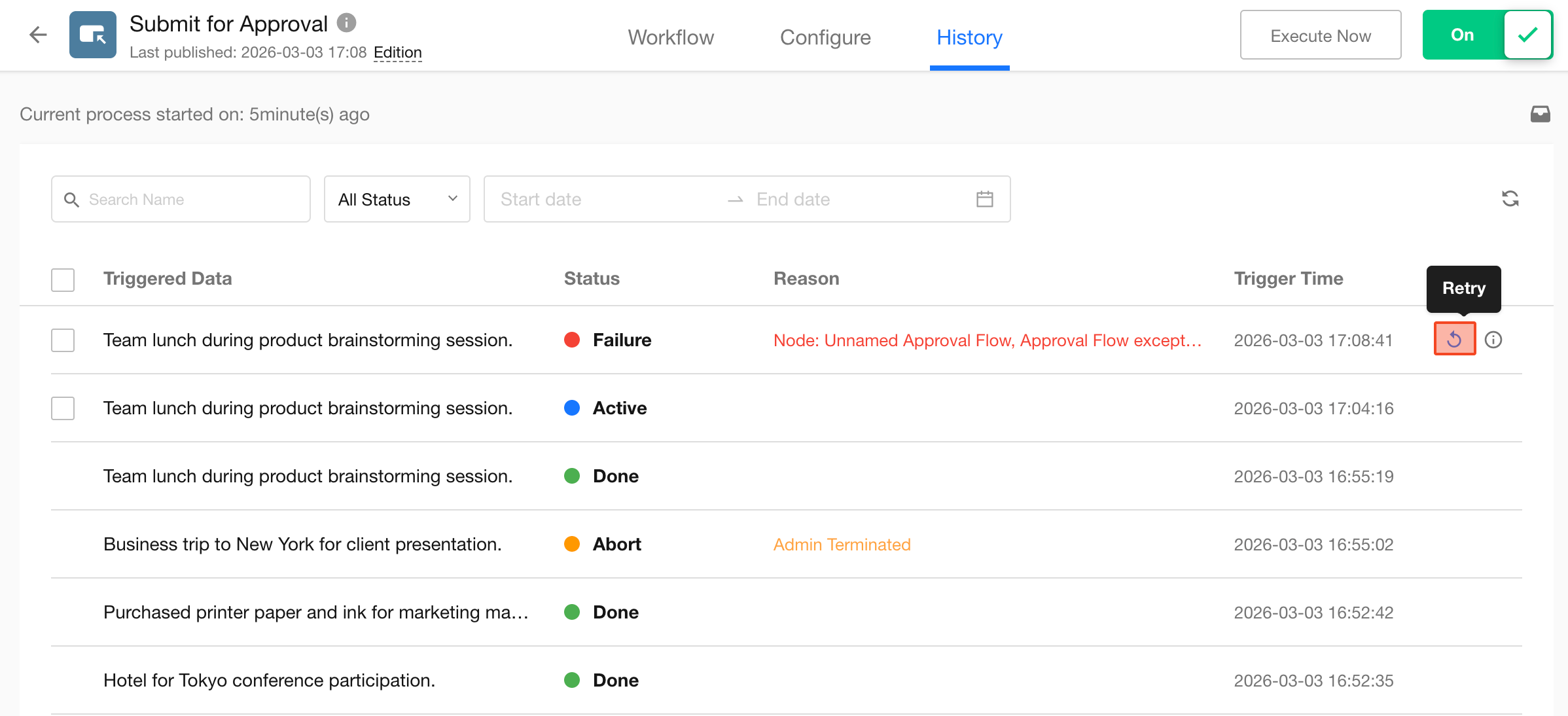Open the calendar date picker icon

984,199
